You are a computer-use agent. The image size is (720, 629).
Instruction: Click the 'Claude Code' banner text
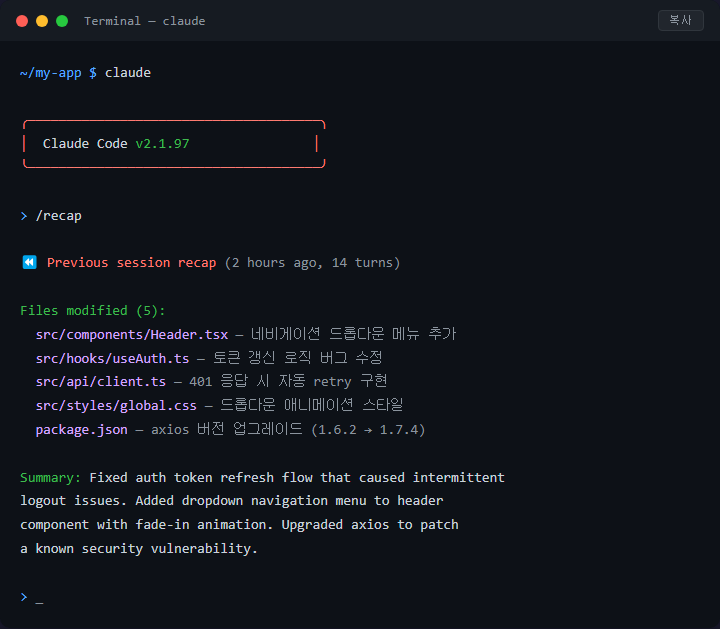click(85, 144)
